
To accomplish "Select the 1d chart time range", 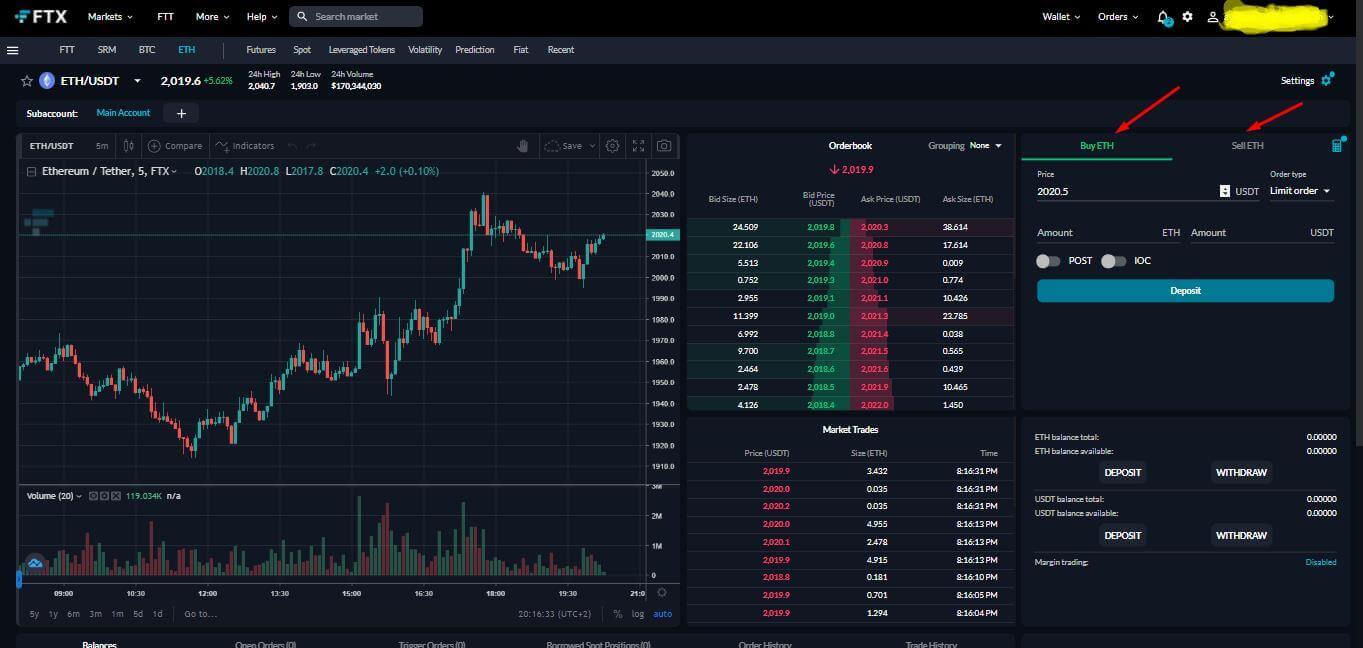I will pyautogui.click(x=157, y=614).
